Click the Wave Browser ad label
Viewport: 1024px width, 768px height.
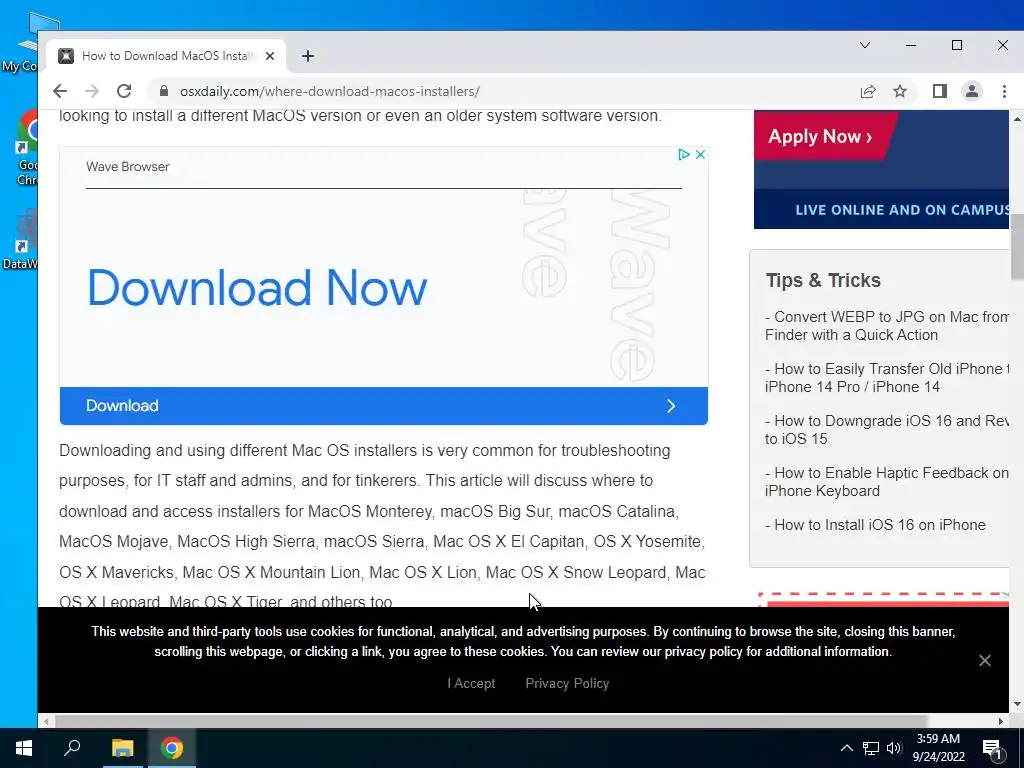coord(128,167)
